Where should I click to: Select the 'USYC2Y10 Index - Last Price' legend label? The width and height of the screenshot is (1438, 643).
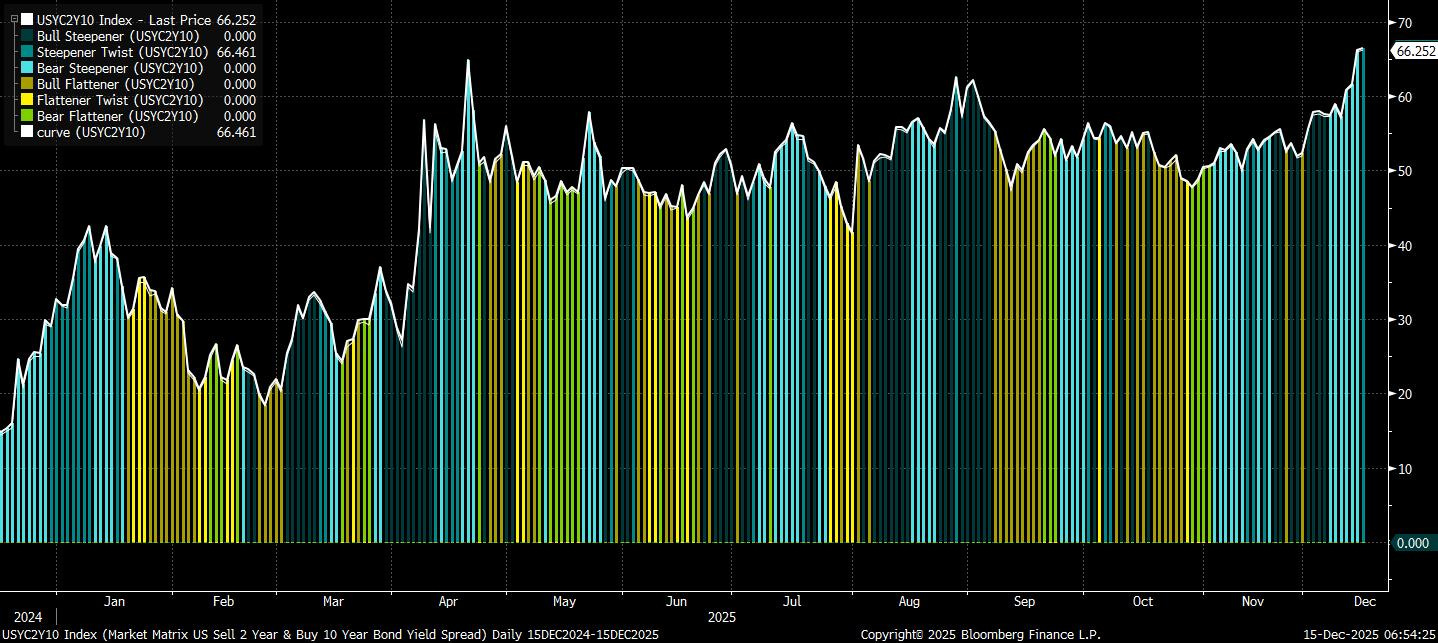pos(124,20)
